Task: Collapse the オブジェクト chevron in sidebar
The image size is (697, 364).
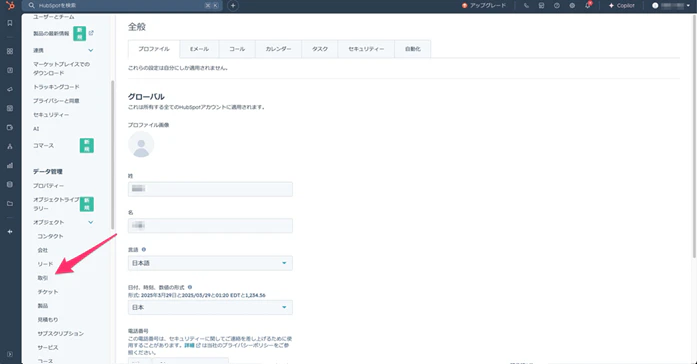Action: [x=91, y=222]
